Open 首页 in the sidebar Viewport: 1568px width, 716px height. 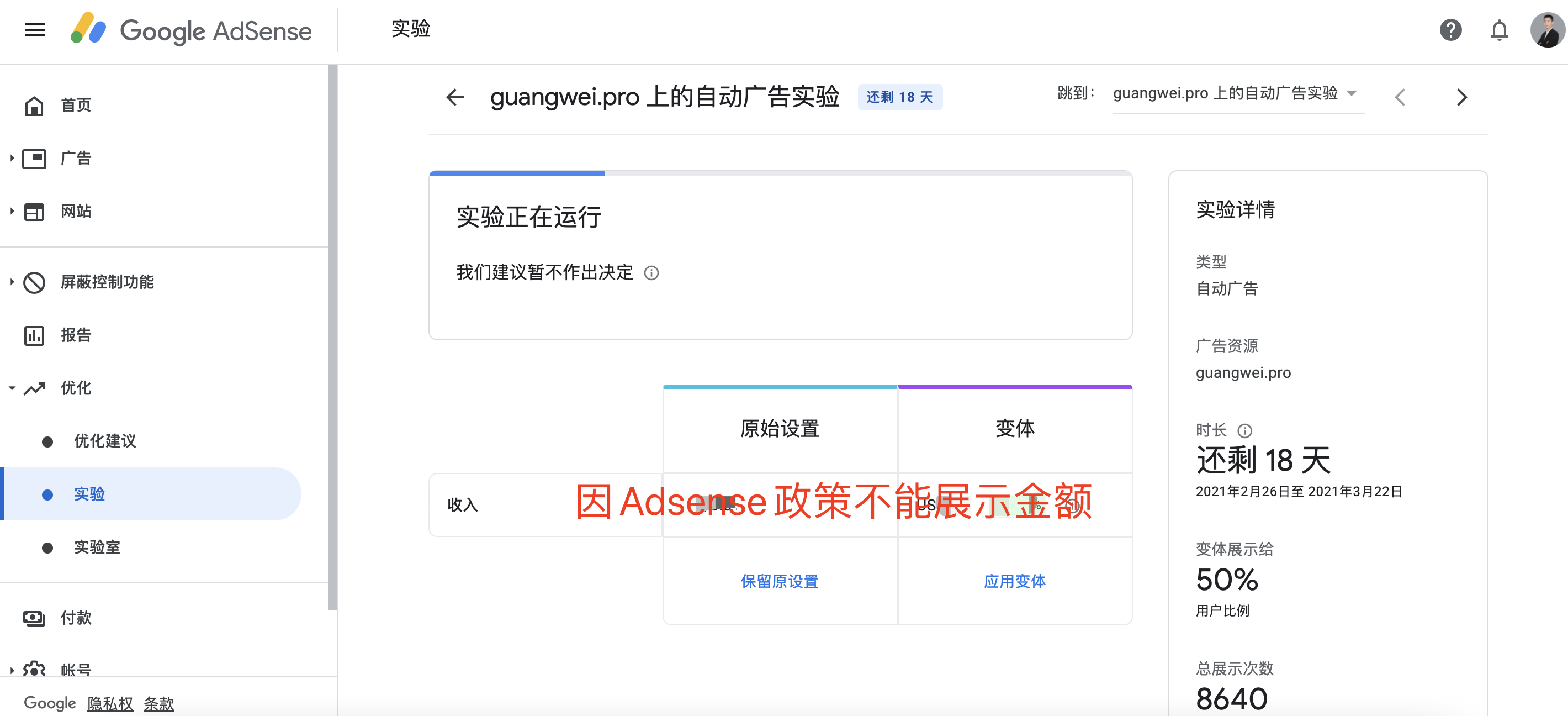76,106
